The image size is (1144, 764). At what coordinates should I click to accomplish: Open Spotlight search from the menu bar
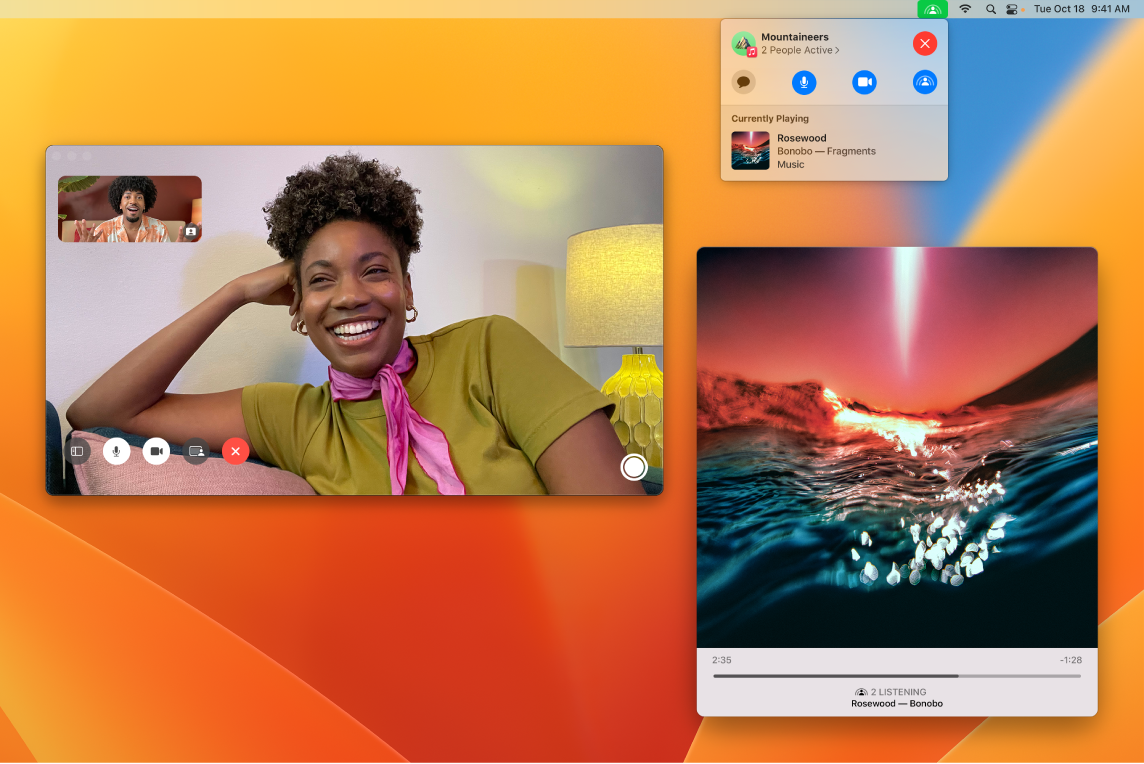989,10
